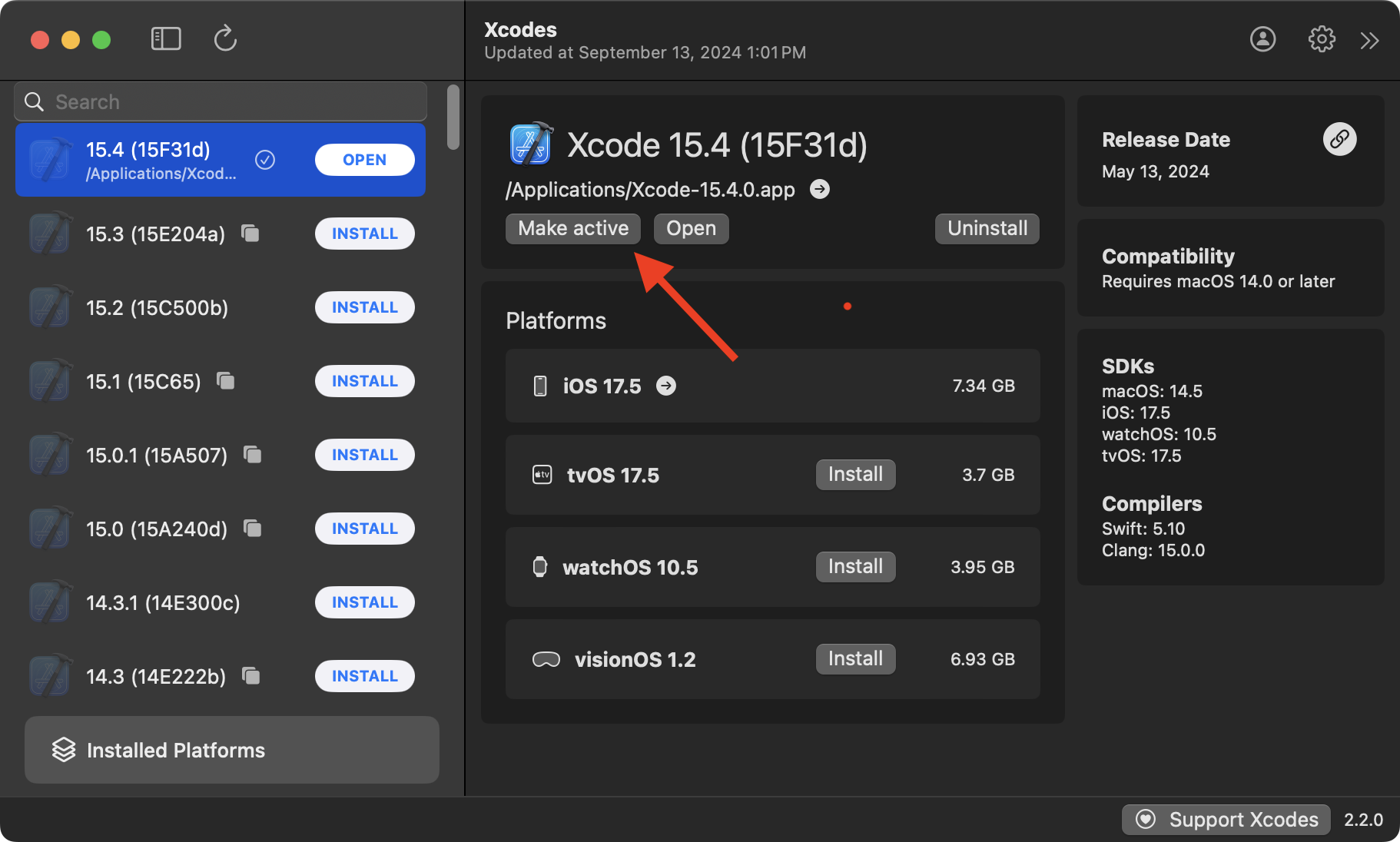Expand the toolbar overflow chevrons
1400x842 pixels.
1369,40
